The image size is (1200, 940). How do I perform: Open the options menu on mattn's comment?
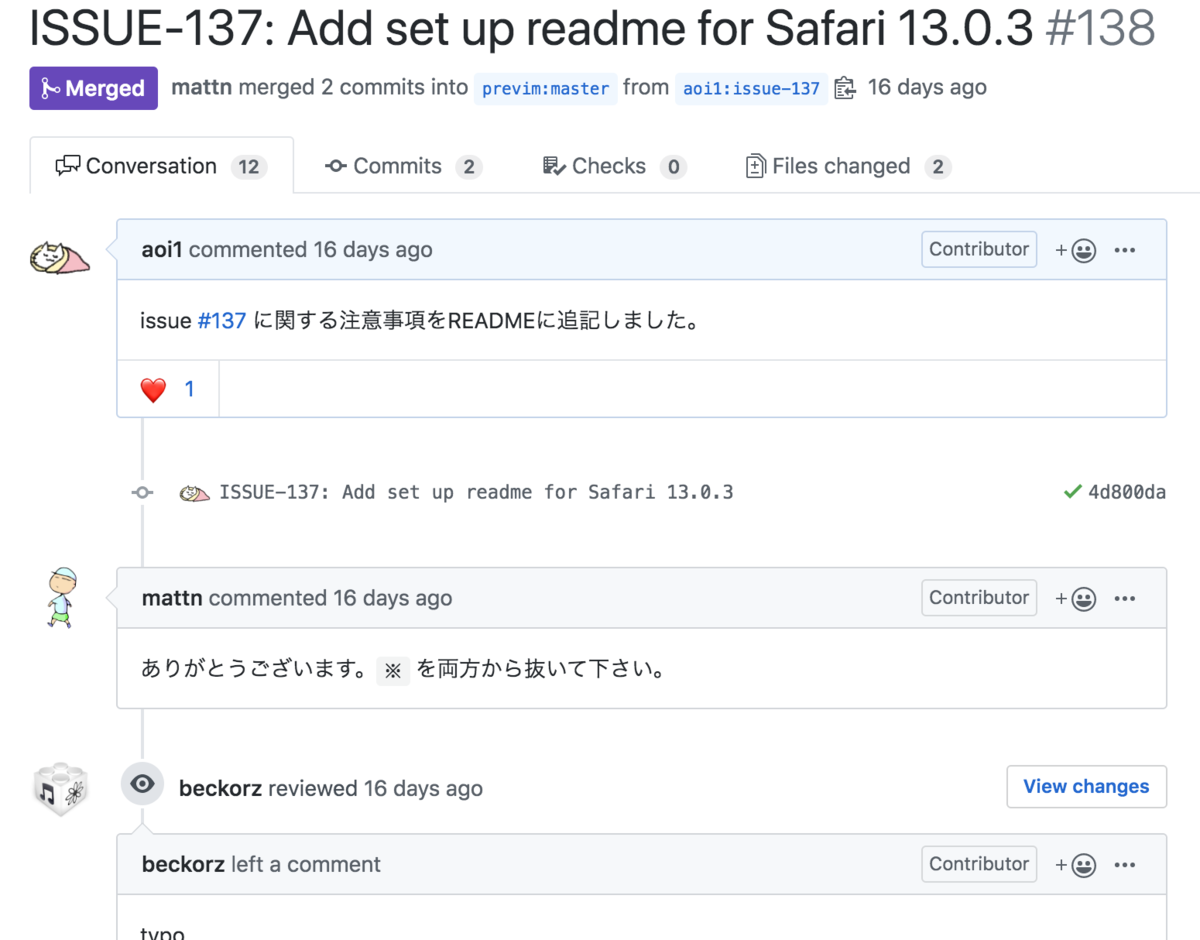point(1125,597)
